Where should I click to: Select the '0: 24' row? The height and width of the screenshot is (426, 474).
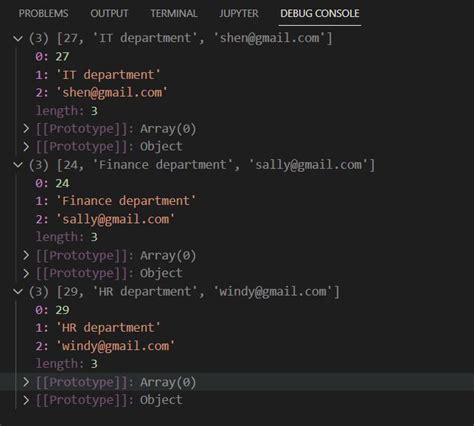(x=52, y=183)
